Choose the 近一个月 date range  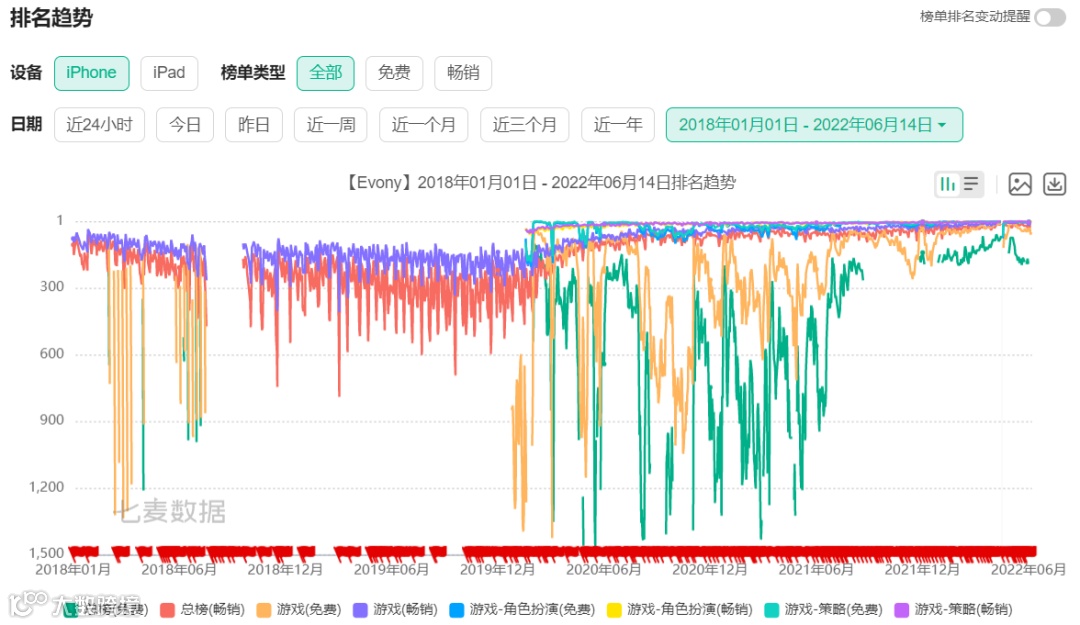(424, 125)
